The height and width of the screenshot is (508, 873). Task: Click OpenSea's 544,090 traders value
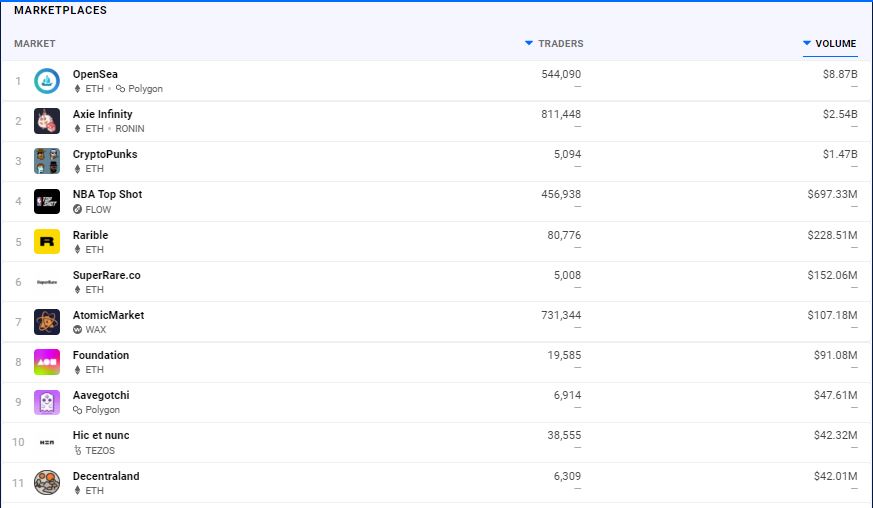tap(561, 74)
